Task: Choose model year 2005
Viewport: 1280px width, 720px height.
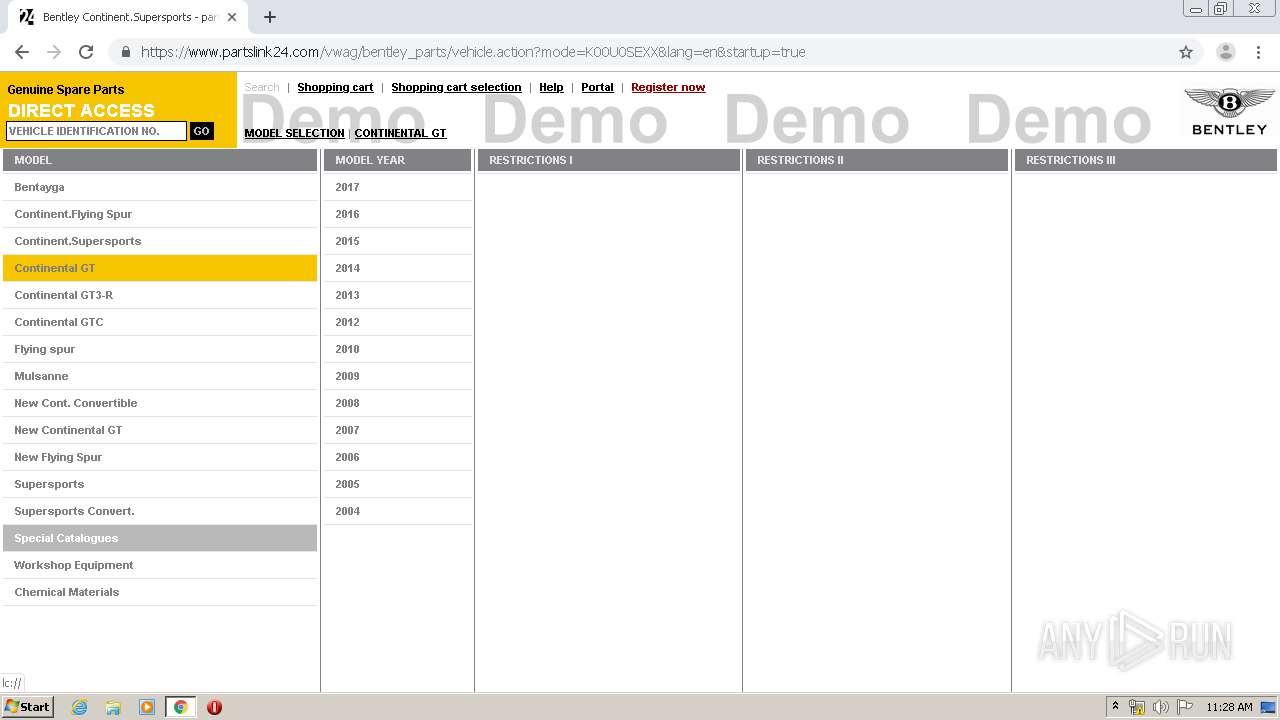Action: click(x=397, y=484)
